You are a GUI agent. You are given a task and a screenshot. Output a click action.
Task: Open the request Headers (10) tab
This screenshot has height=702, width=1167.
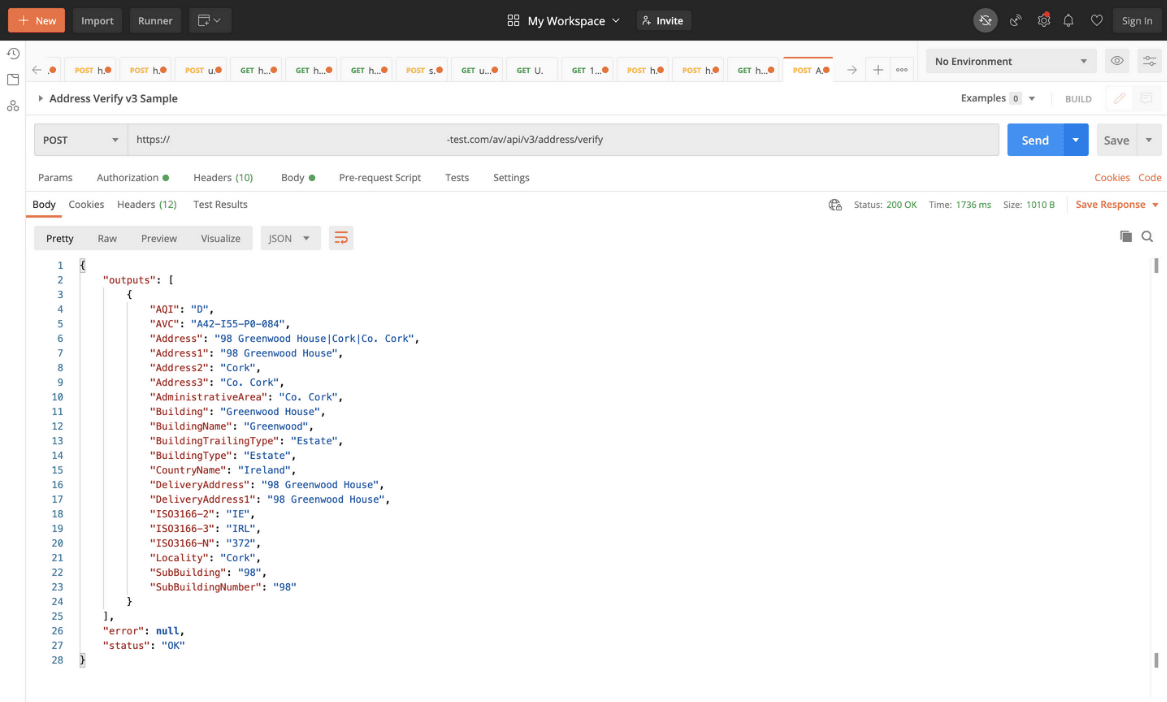tap(223, 178)
